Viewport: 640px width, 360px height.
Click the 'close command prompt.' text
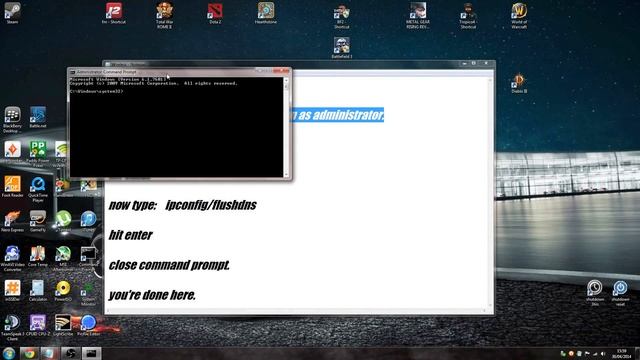169,265
